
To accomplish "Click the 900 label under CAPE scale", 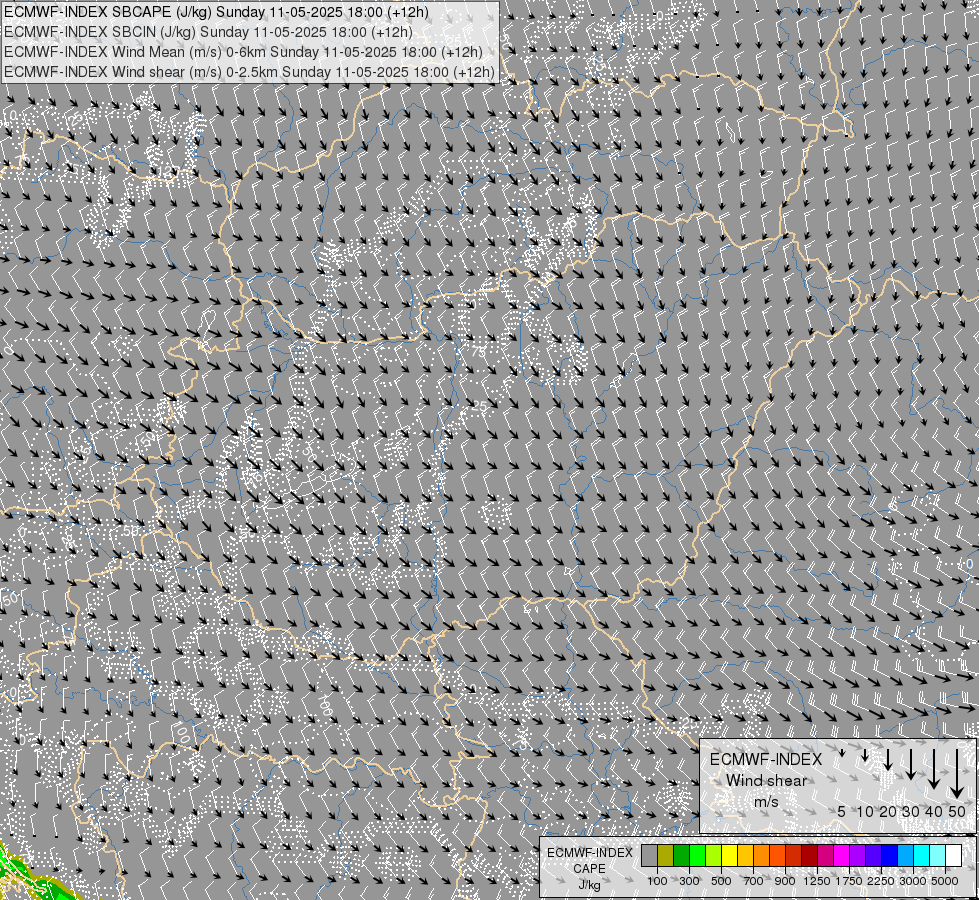I will point(785,881).
